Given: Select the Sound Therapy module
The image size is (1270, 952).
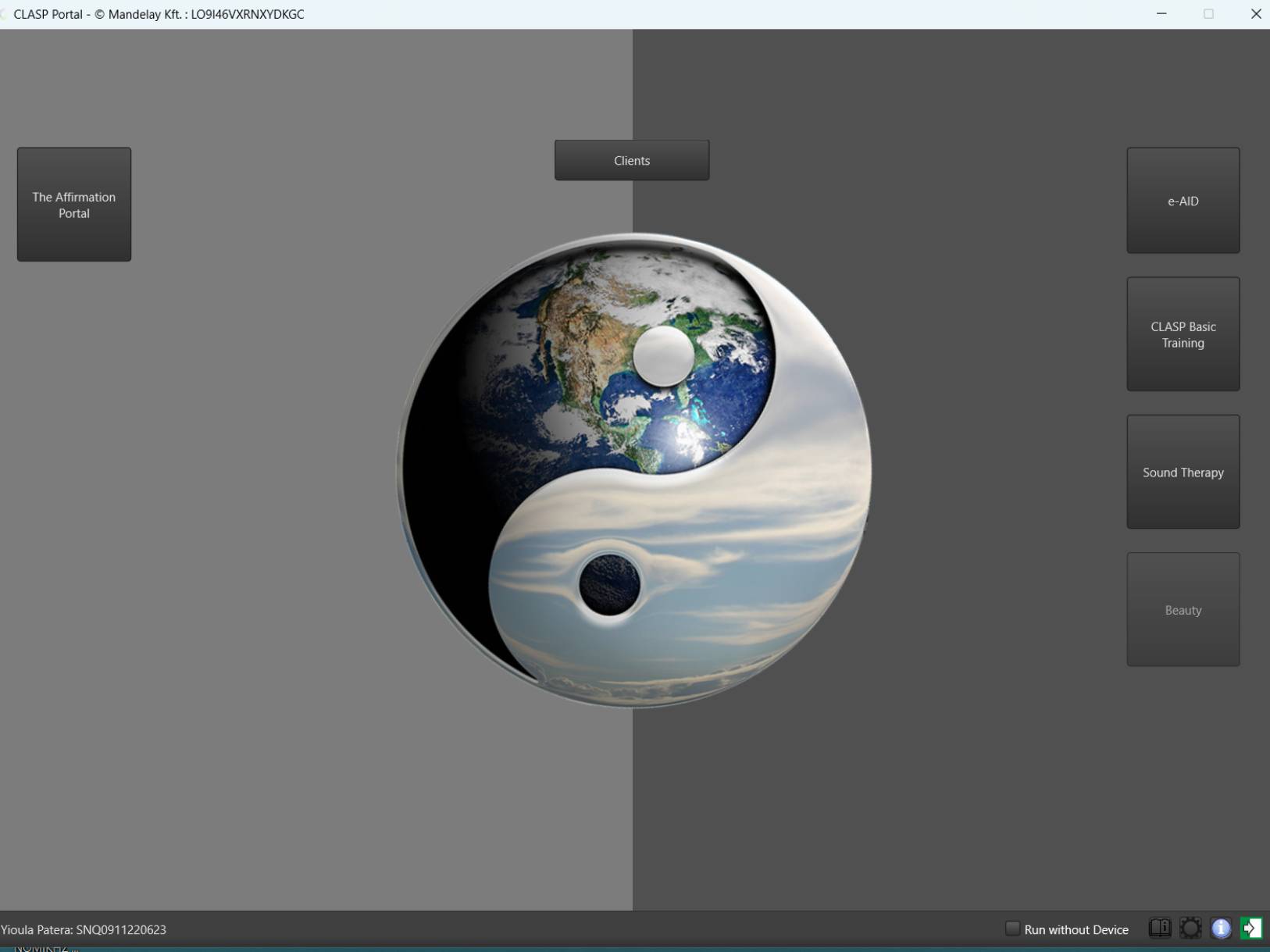Looking at the screenshot, I should coord(1183,472).
